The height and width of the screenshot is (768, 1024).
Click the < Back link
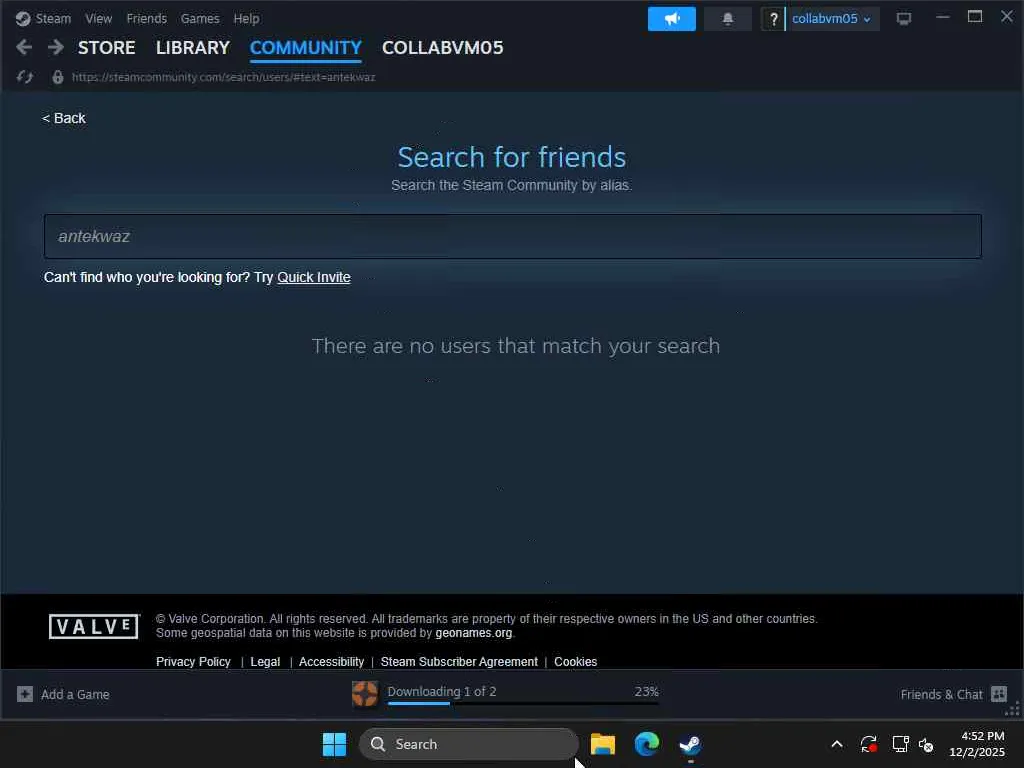coord(64,118)
